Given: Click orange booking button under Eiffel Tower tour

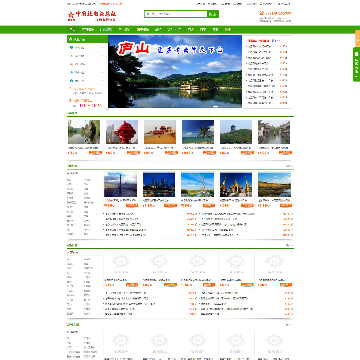Looking at the screenshot, I should pos(209,205).
